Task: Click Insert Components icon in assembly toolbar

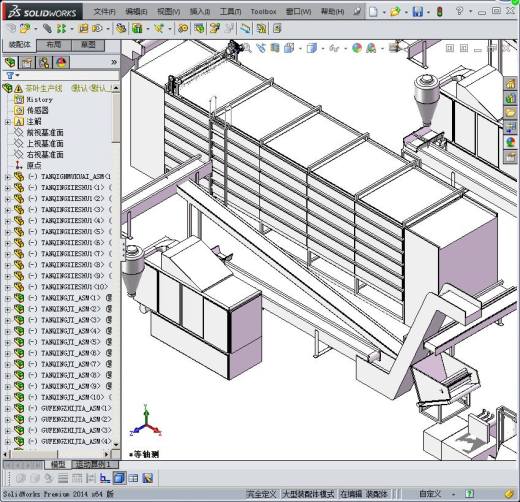Action: coord(25,29)
